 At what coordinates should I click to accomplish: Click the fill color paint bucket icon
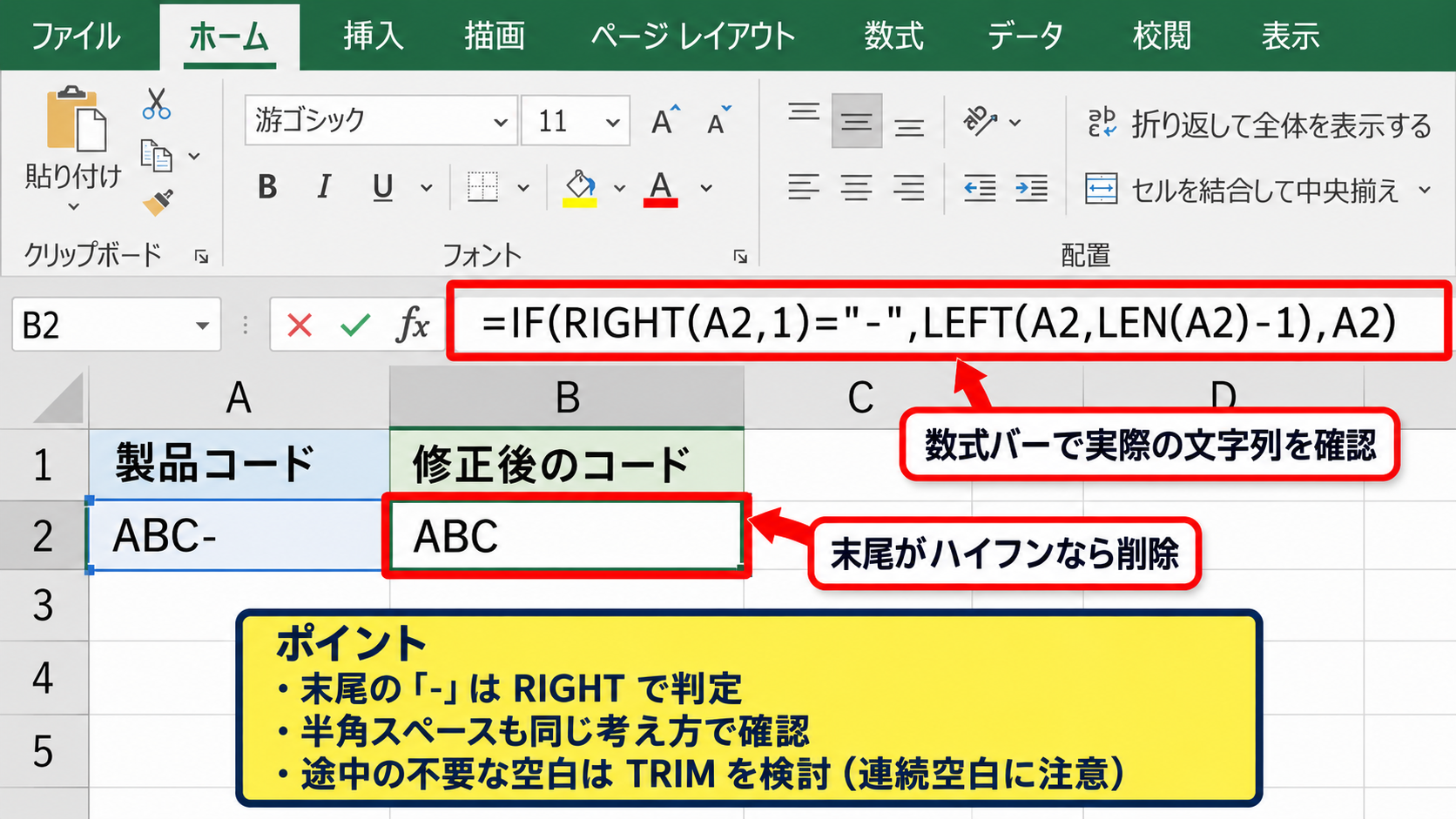coord(580,187)
